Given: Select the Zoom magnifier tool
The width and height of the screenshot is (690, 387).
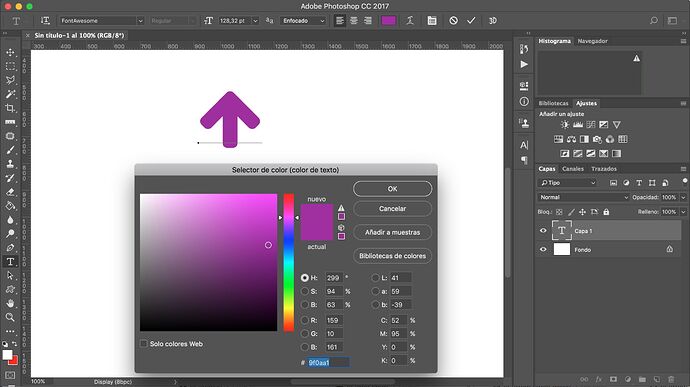Looking at the screenshot, I should click(10, 317).
